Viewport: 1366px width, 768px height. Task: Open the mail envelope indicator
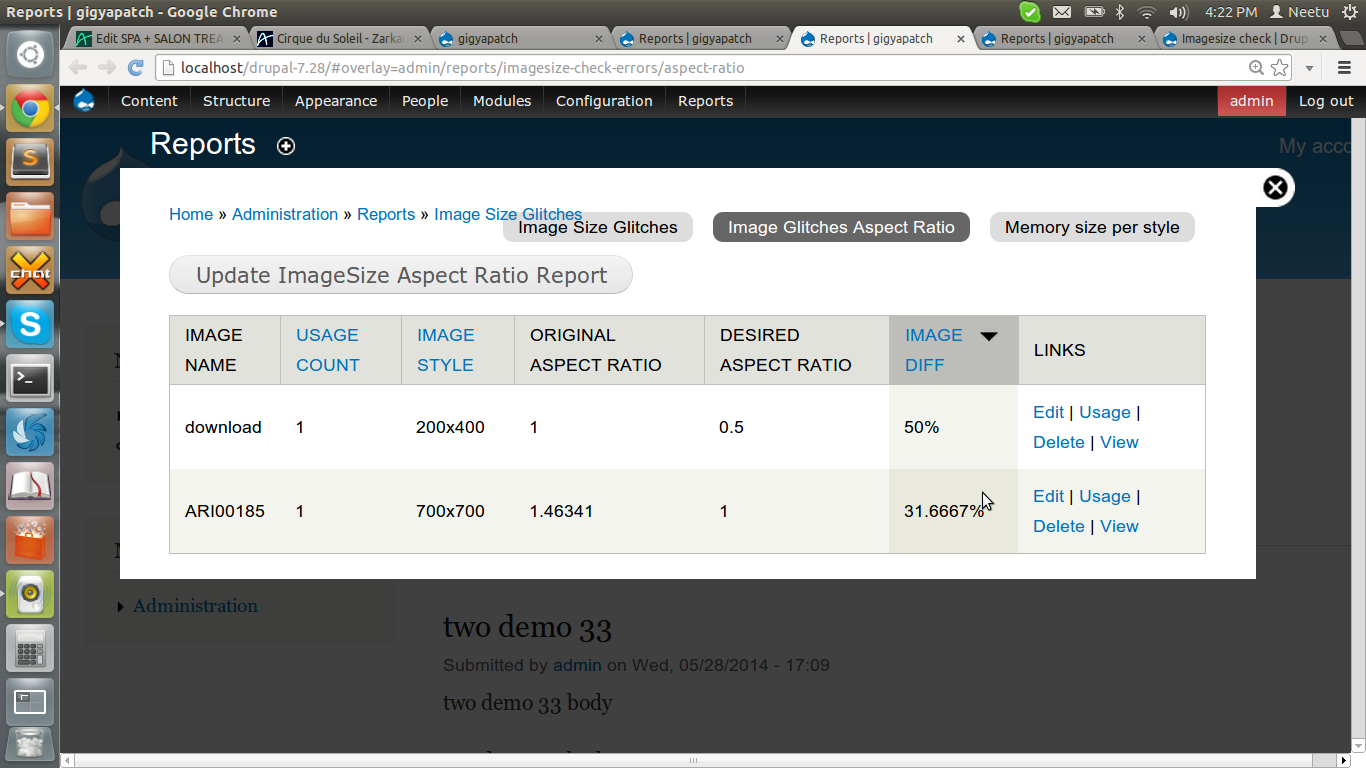(x=1062, y=12)
